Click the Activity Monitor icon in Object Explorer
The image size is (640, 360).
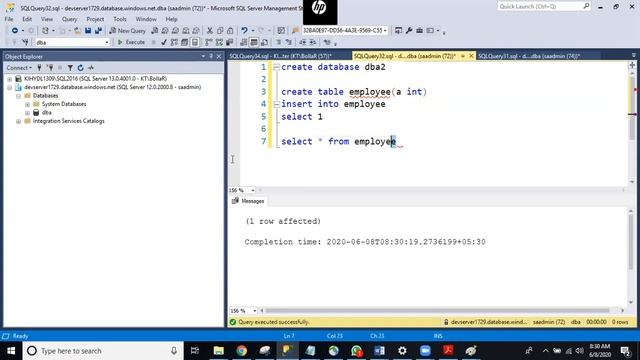(x=91, y=68)
